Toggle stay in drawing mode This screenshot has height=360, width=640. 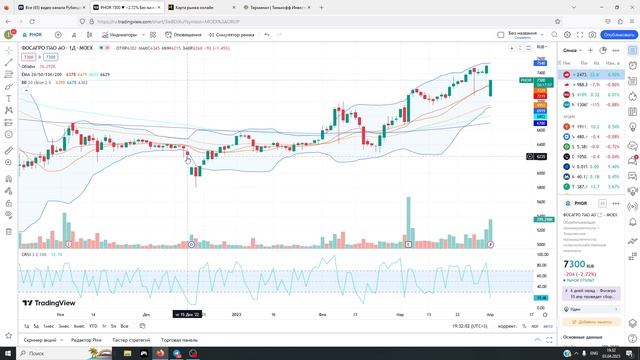(x=9, y=191)
